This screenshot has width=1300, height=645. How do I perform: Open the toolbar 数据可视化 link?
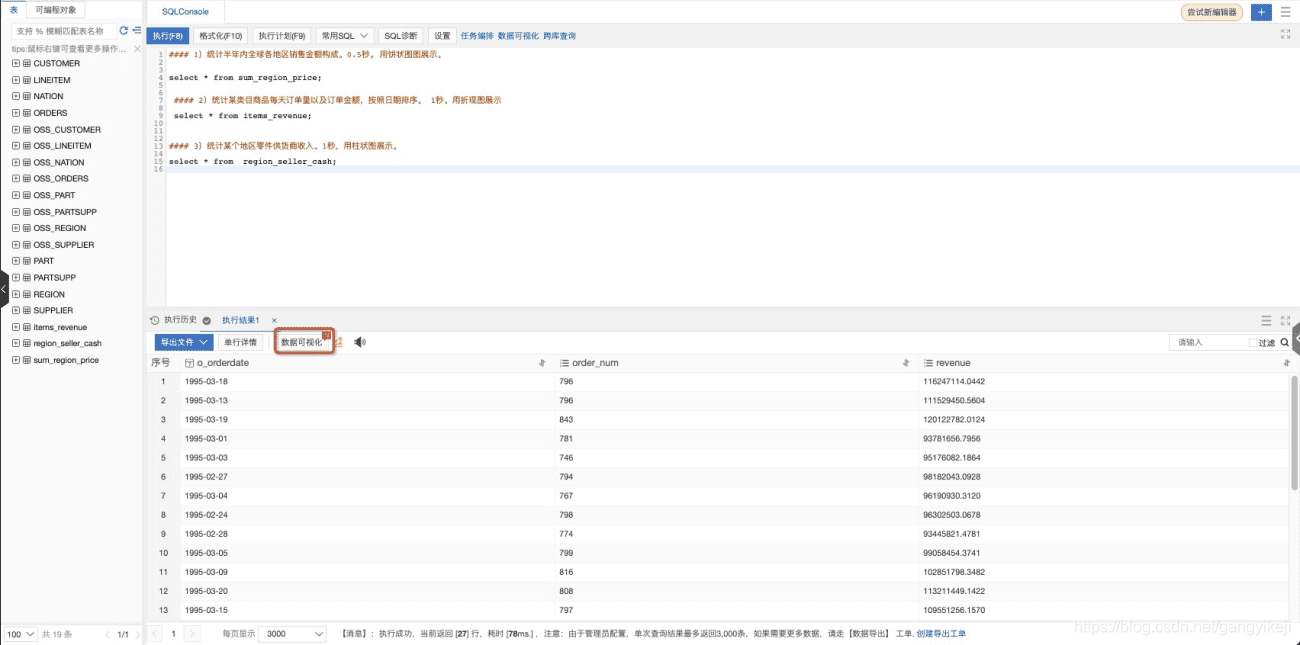(x=518, y=35)
